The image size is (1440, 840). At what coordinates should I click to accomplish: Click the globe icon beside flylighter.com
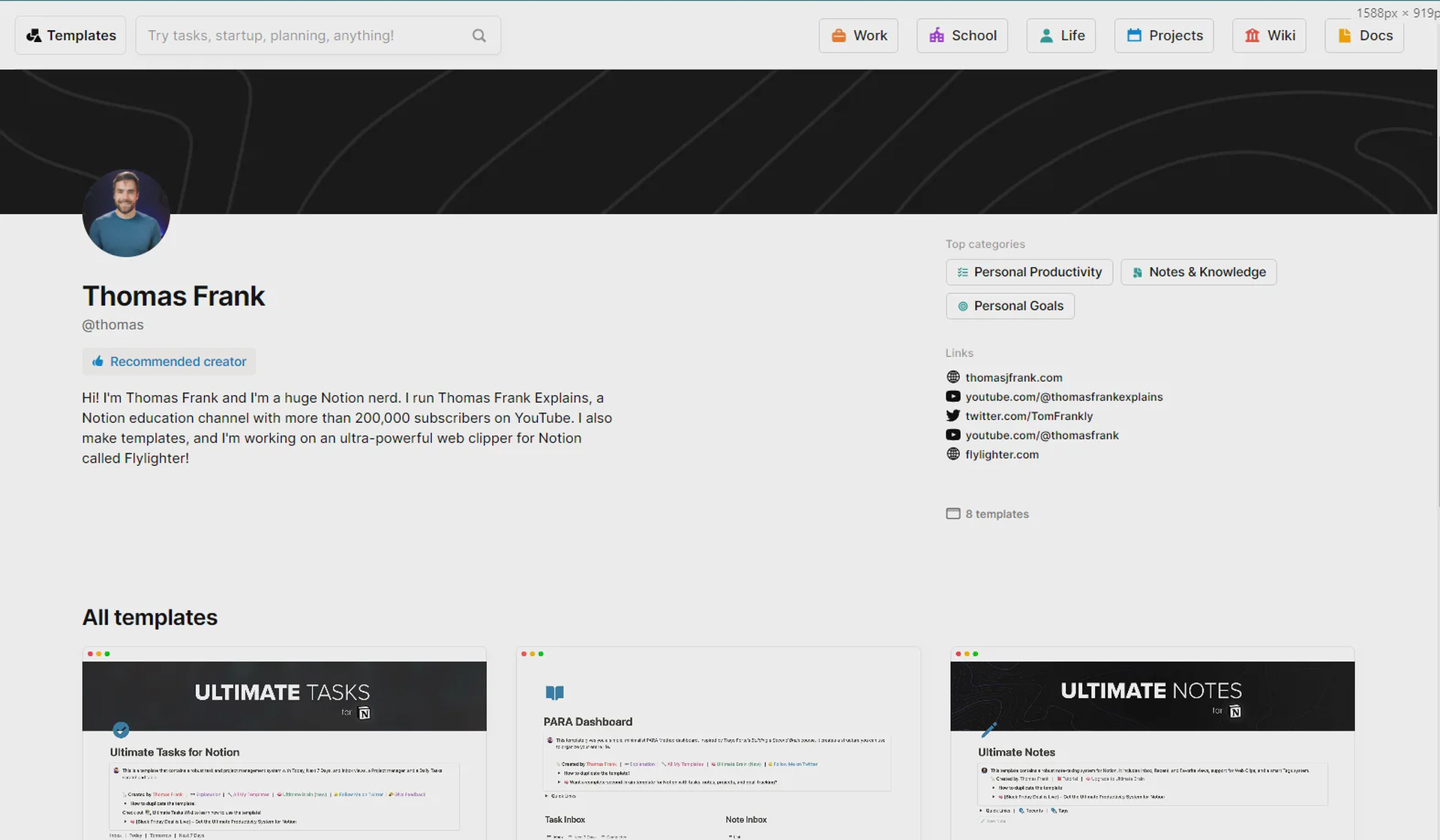coord(953,454)
